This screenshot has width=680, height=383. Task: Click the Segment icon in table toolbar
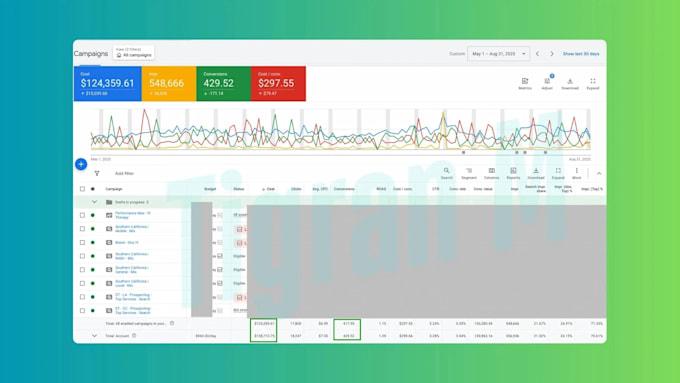point(469,171)
